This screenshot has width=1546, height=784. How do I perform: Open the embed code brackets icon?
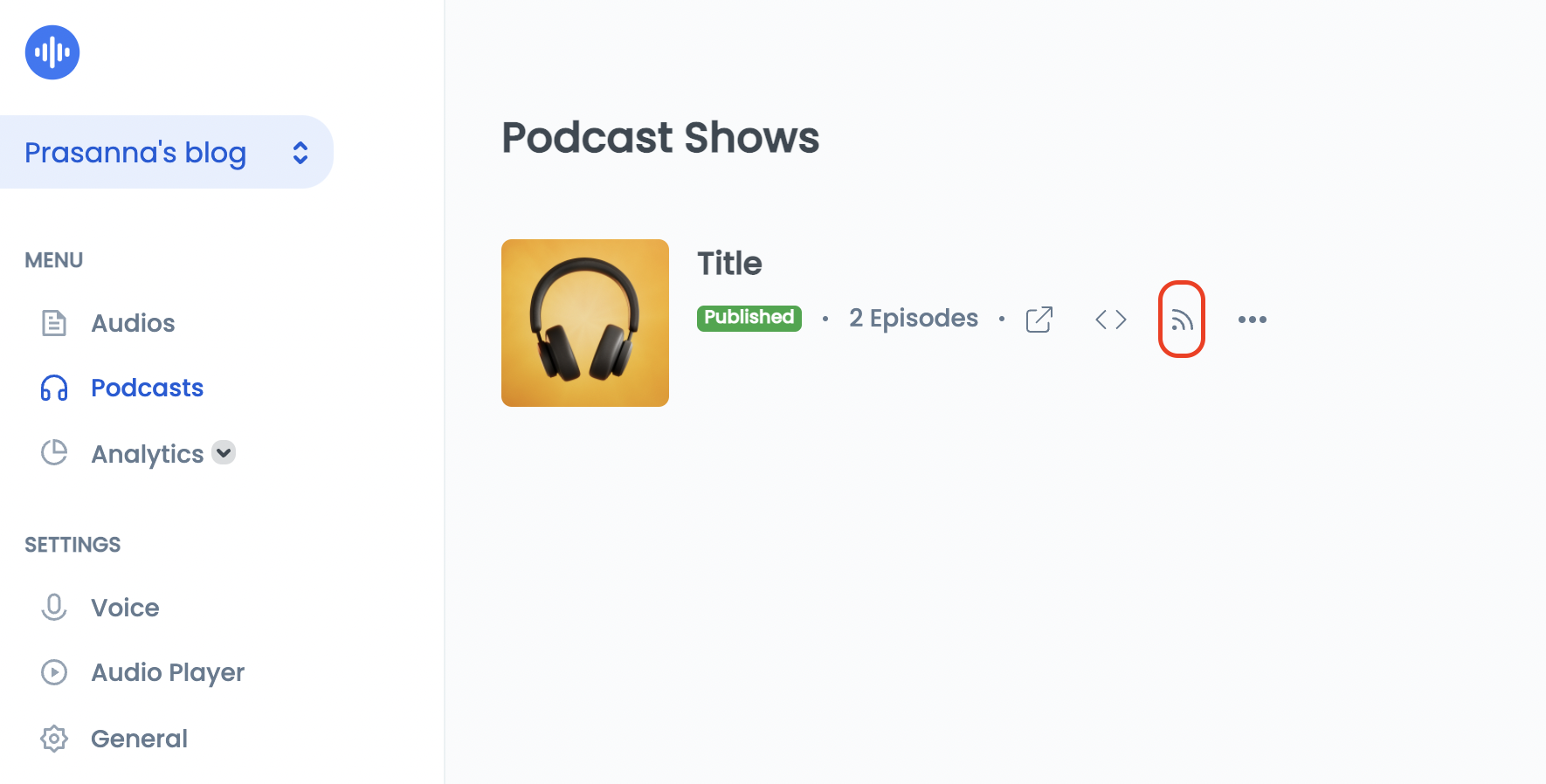[1111, 320]
